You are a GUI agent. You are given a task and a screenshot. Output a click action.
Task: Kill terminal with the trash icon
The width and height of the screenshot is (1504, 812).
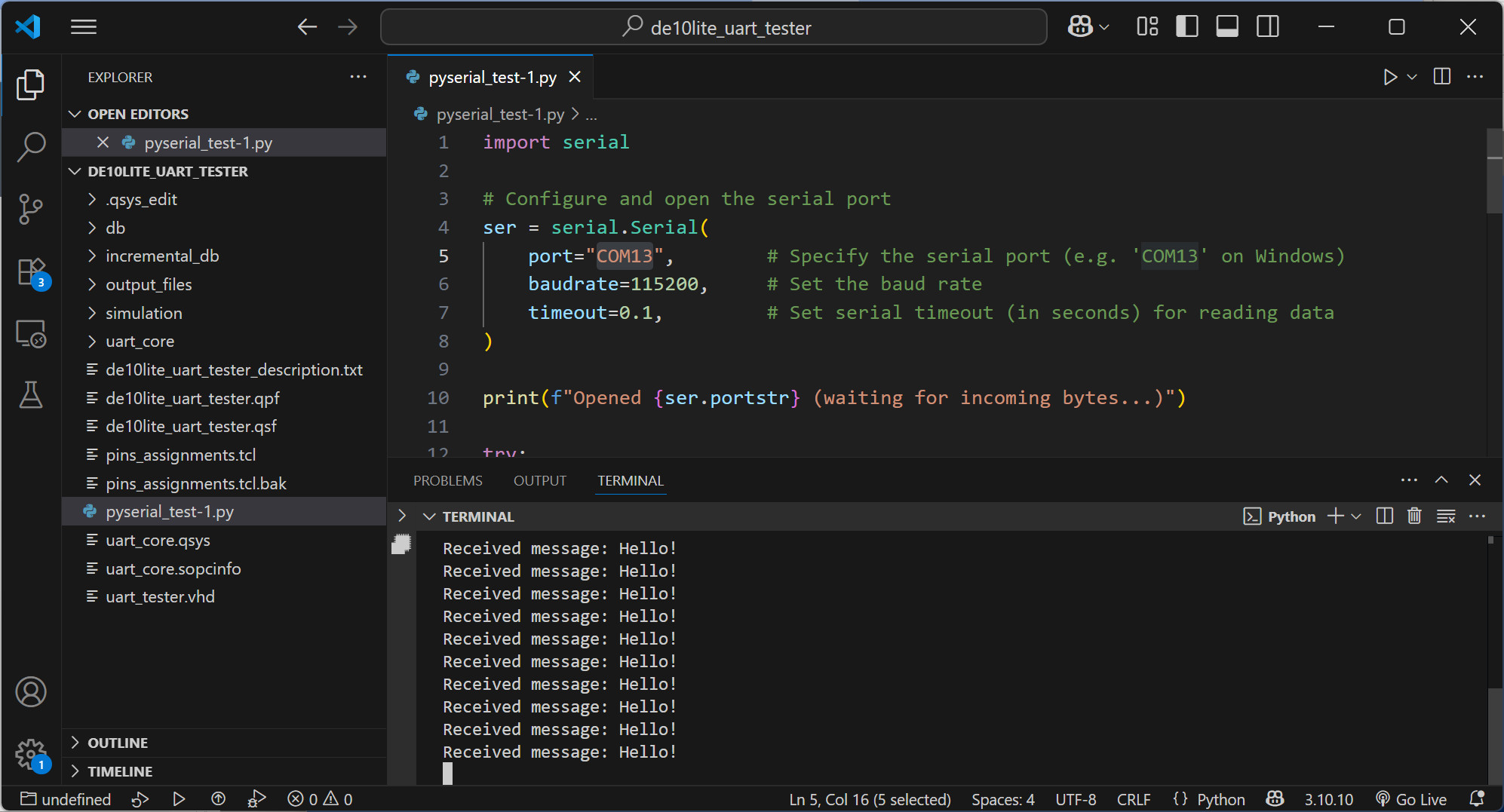click(1414, 516)
